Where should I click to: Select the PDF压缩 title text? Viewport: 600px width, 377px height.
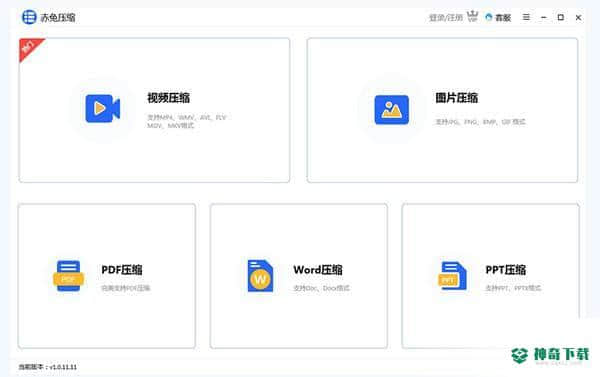click(x=122, y=270)
